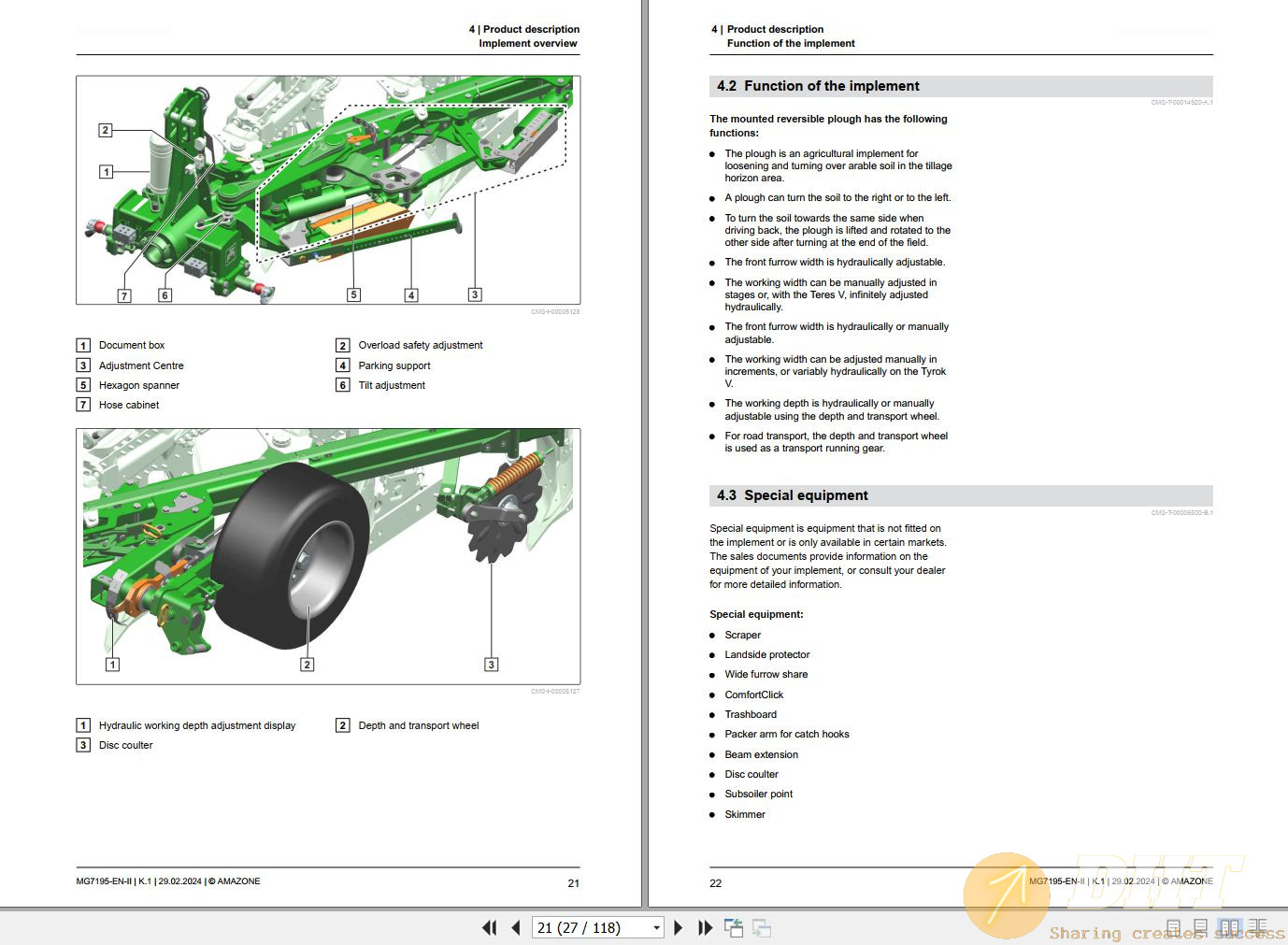Enable continuous single page scrolling layout

tap(1202, 928)
